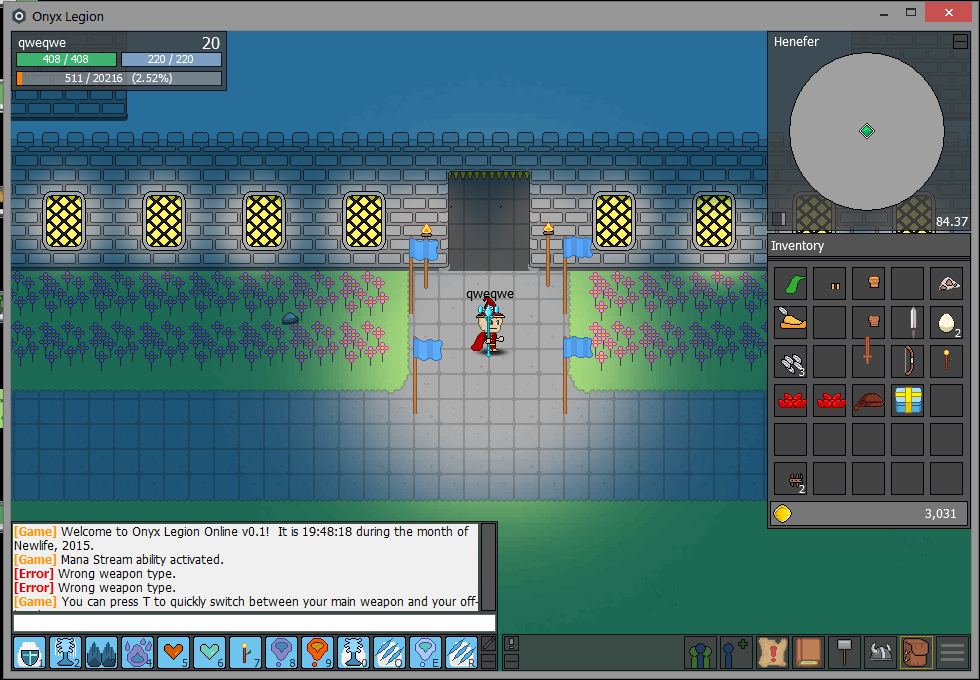Viewport: 980px width, 680px height.
Task: Use the water spout ability in slot 0
Action: [353, 652]
